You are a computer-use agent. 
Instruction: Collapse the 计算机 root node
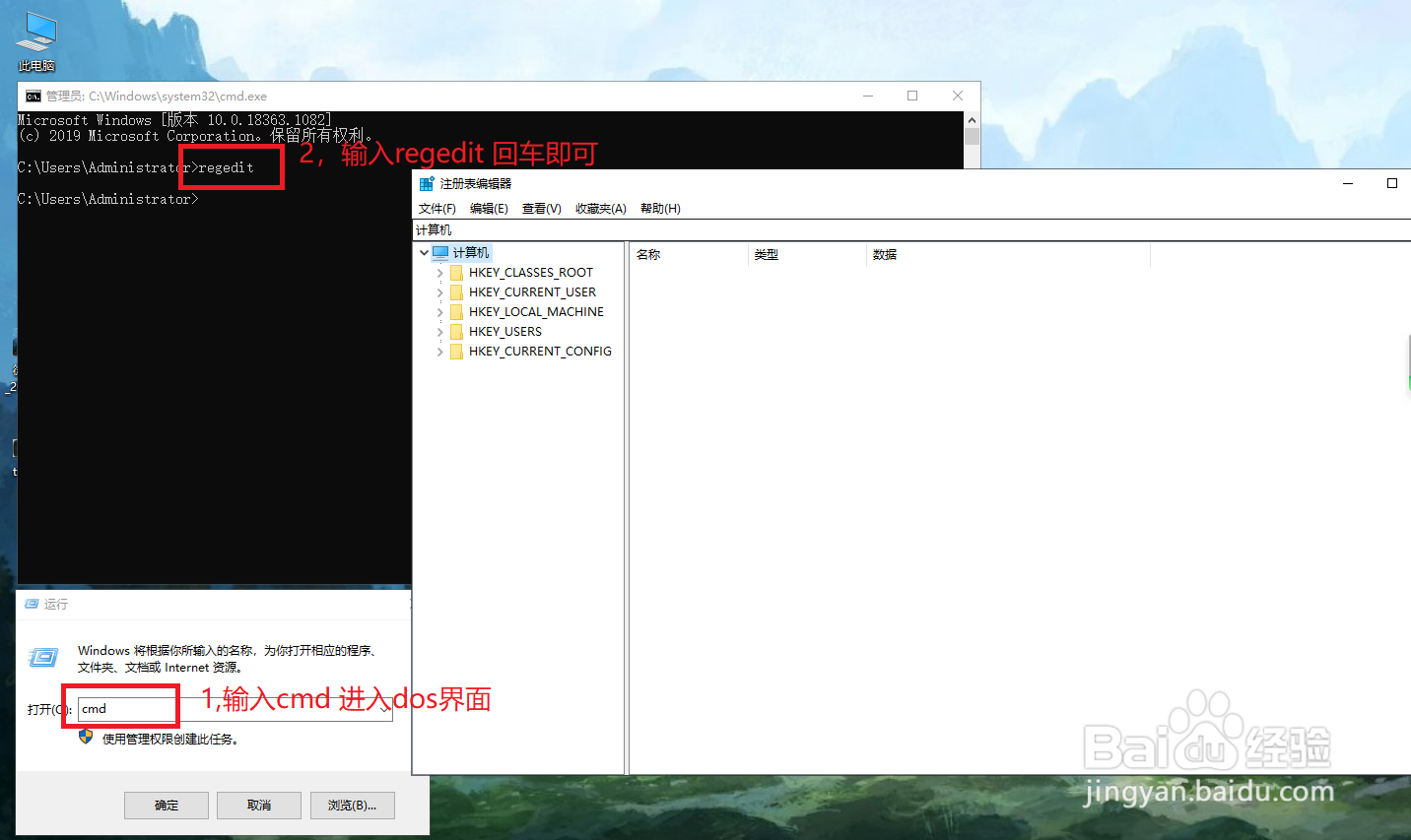click(425, 253)
